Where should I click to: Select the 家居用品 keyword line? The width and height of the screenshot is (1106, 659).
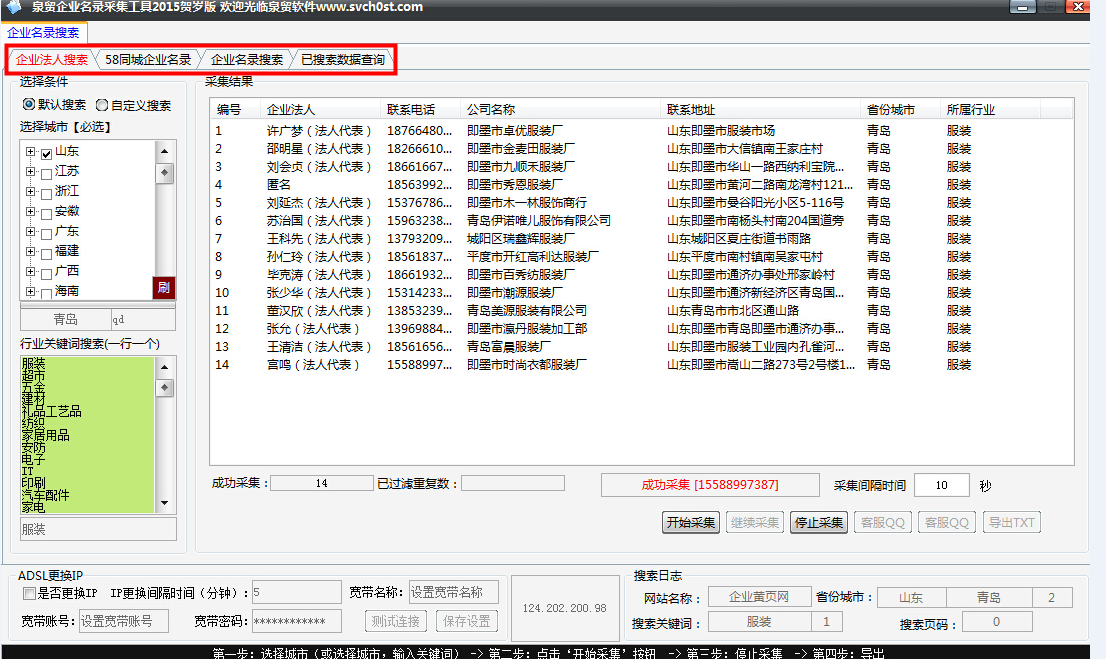coord(46,435)
